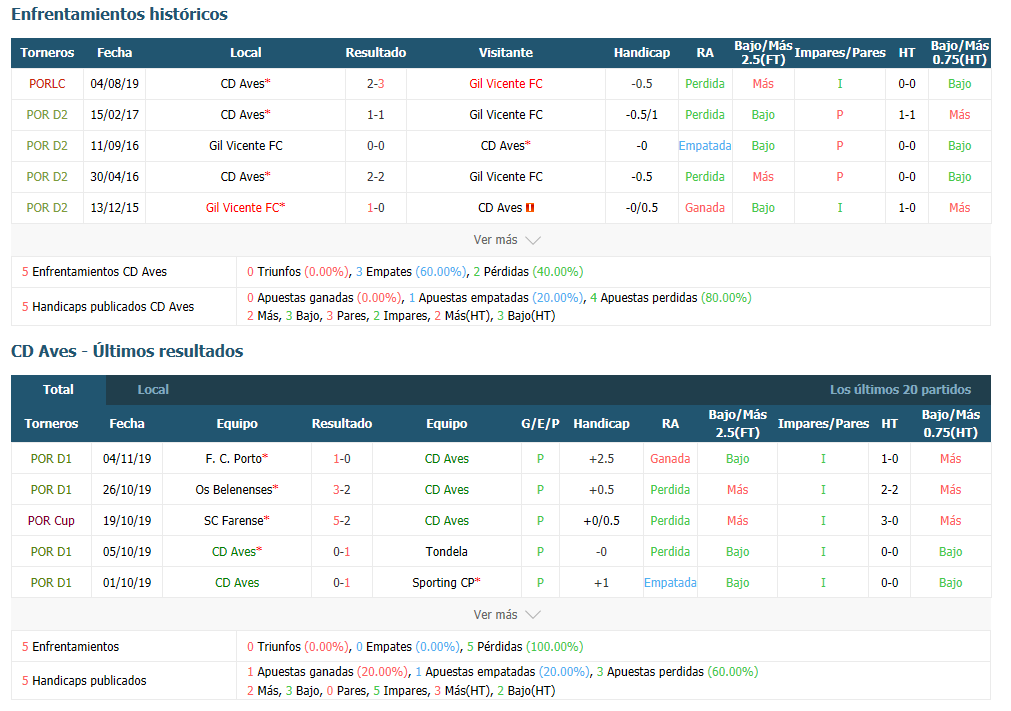Click 'Ganada' in the 13/12/15 match row
The height and width of the screenshot is (711, 1011).
(x=705, y=208)
